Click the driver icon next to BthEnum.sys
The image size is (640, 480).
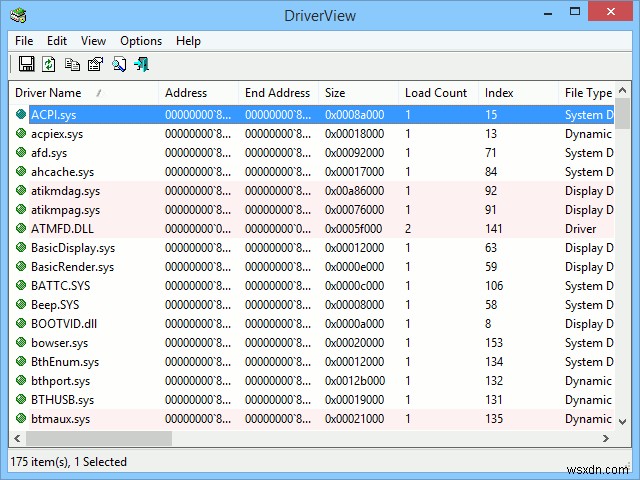pyautogui.click(x=21, y=361)
